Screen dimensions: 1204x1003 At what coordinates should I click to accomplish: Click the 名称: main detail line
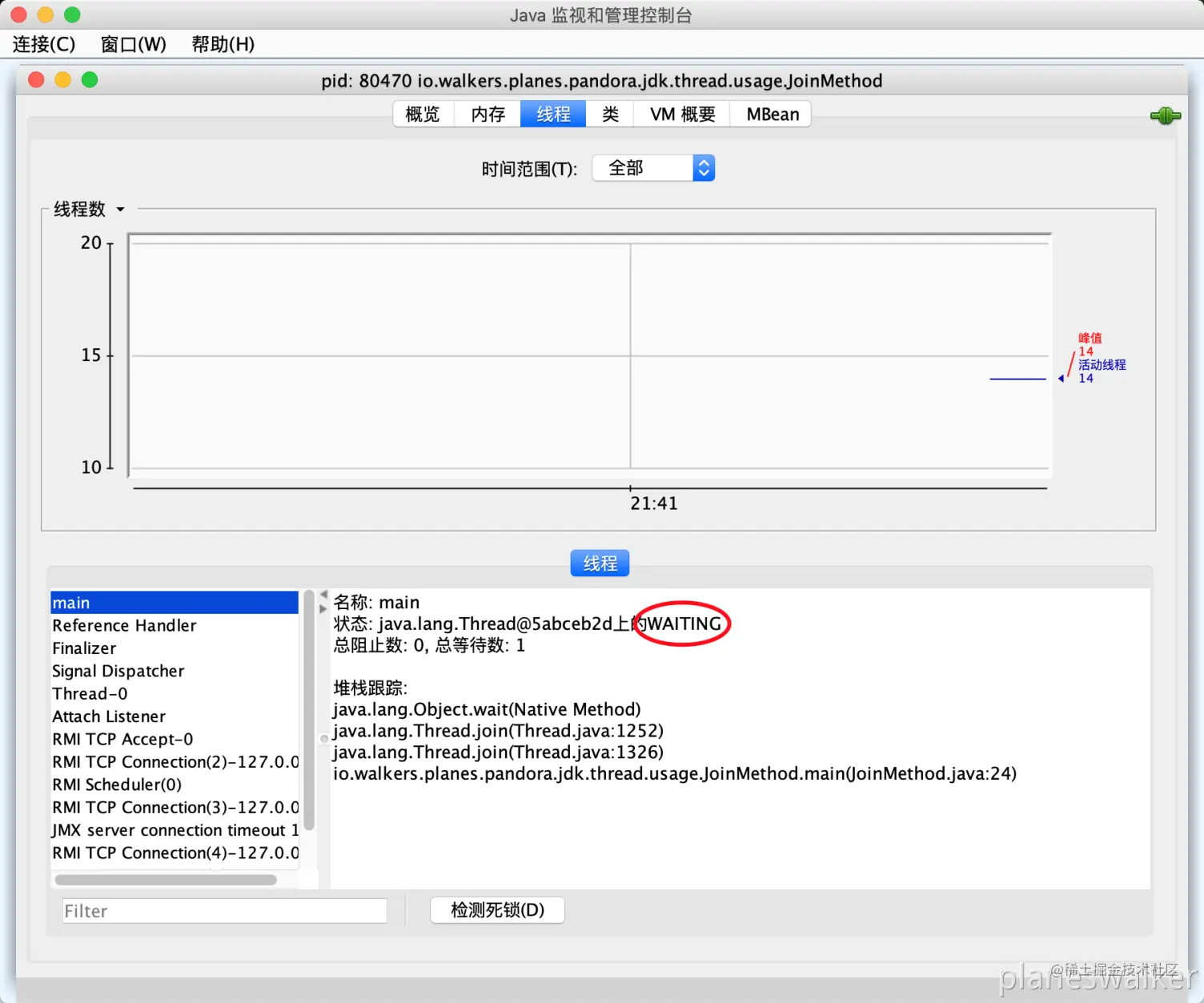(376, 602)
